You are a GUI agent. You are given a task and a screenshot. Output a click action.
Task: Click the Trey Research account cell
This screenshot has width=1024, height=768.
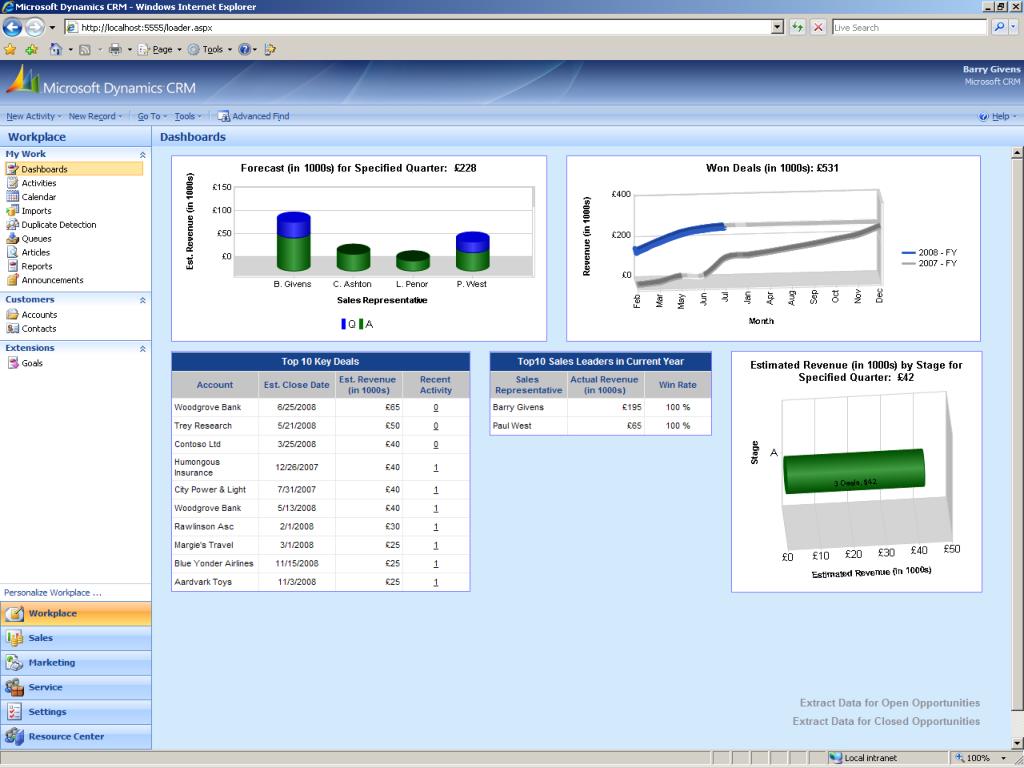[x=215, y=426]
